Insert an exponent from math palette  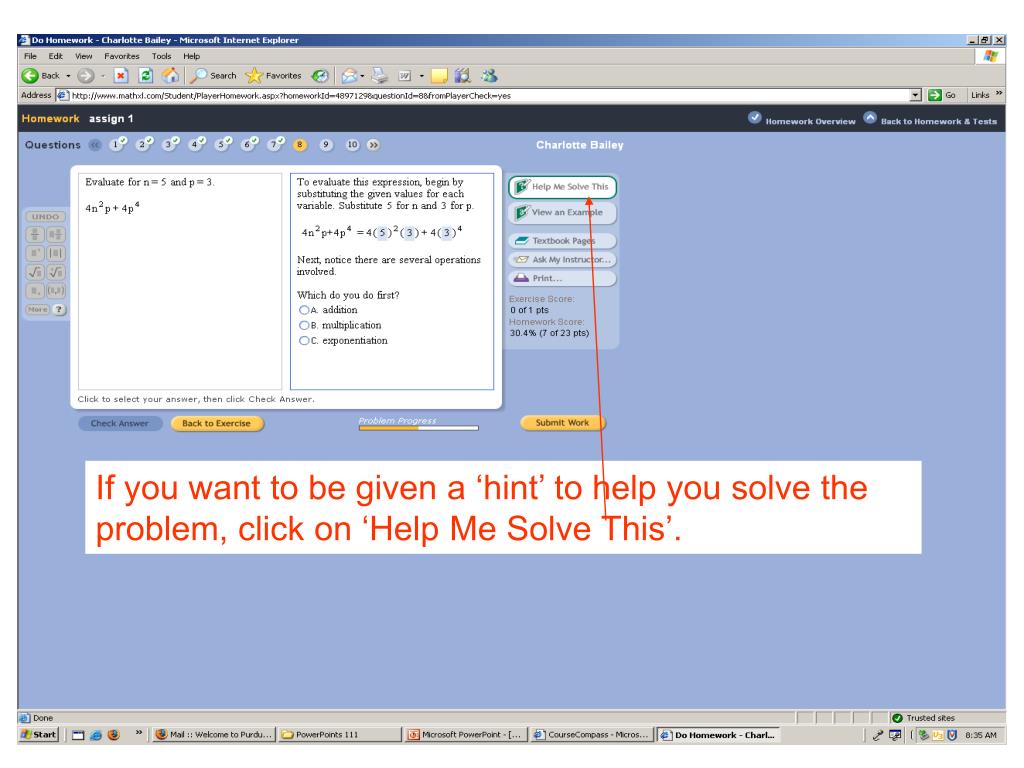(35, 253)
